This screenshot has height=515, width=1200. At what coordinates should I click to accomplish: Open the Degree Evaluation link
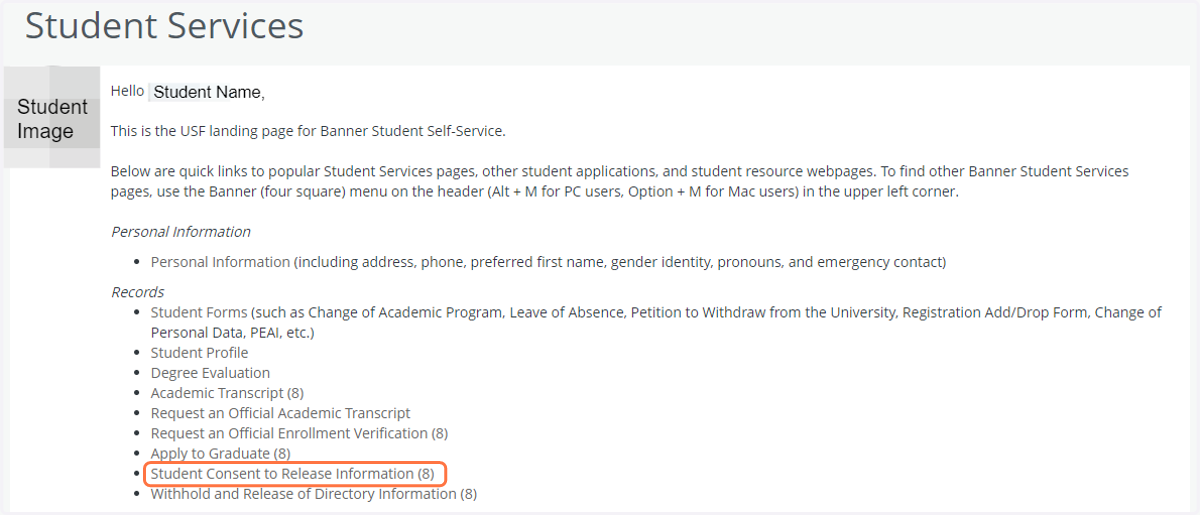pyautogui.click(x=210, y=373)
